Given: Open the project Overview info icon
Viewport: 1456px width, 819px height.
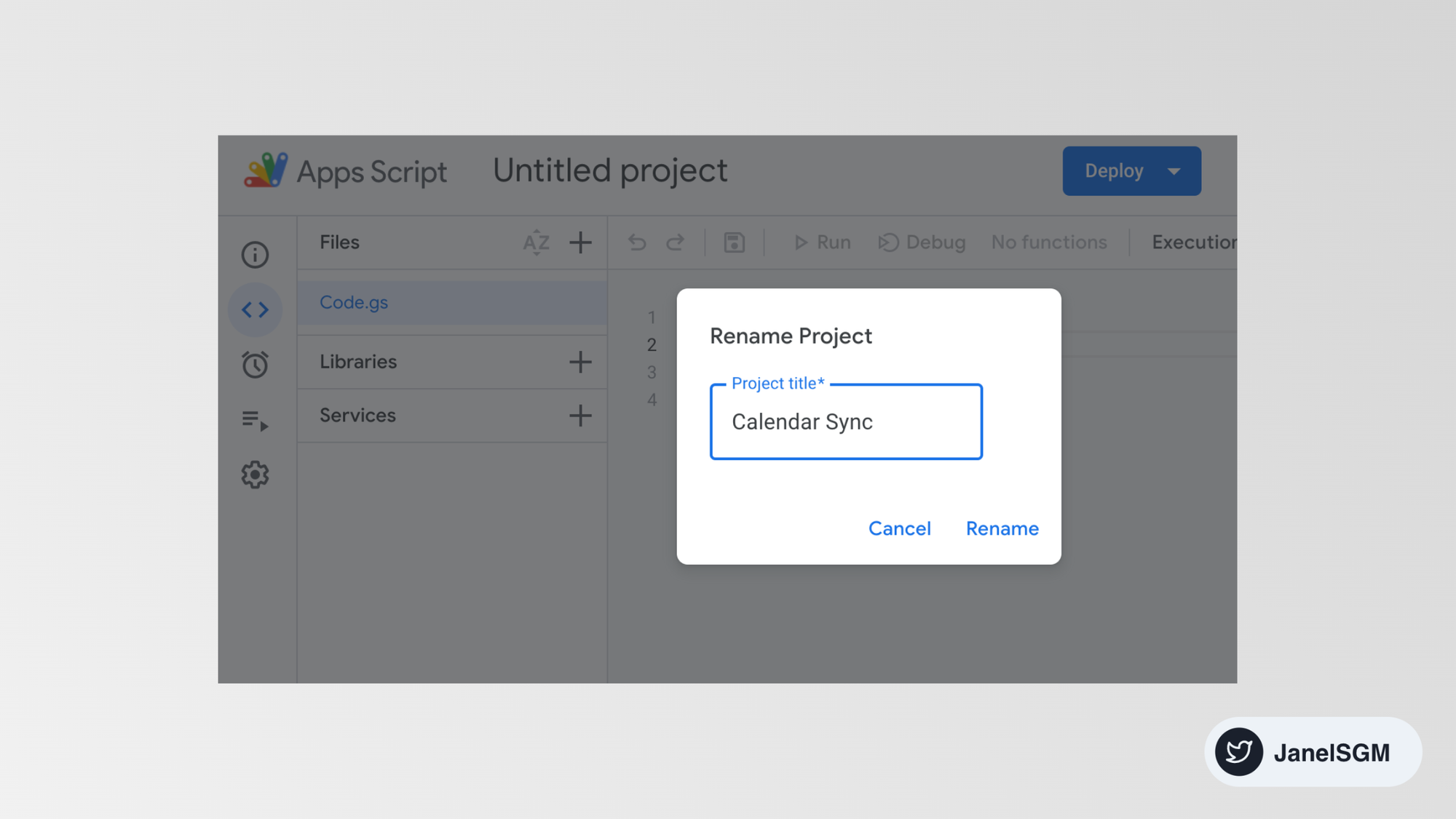Looking at the screenshot, I should pyautogui.click(x=255, y=255).
